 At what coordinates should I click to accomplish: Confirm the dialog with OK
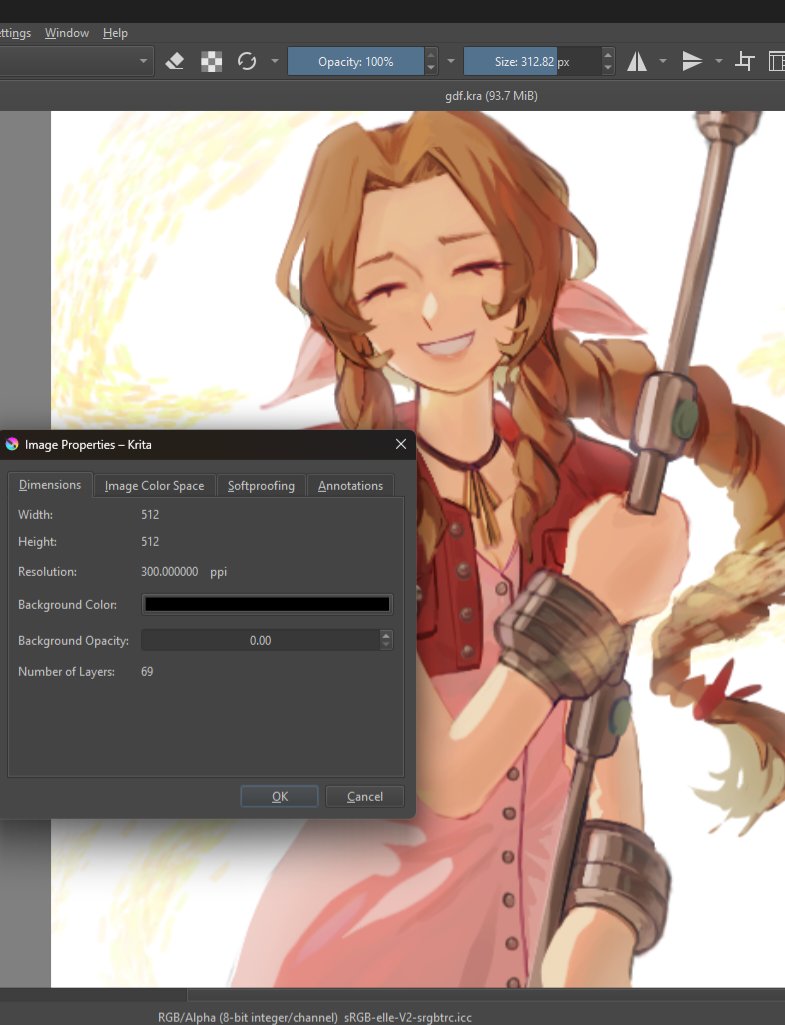tap(280, 796)
